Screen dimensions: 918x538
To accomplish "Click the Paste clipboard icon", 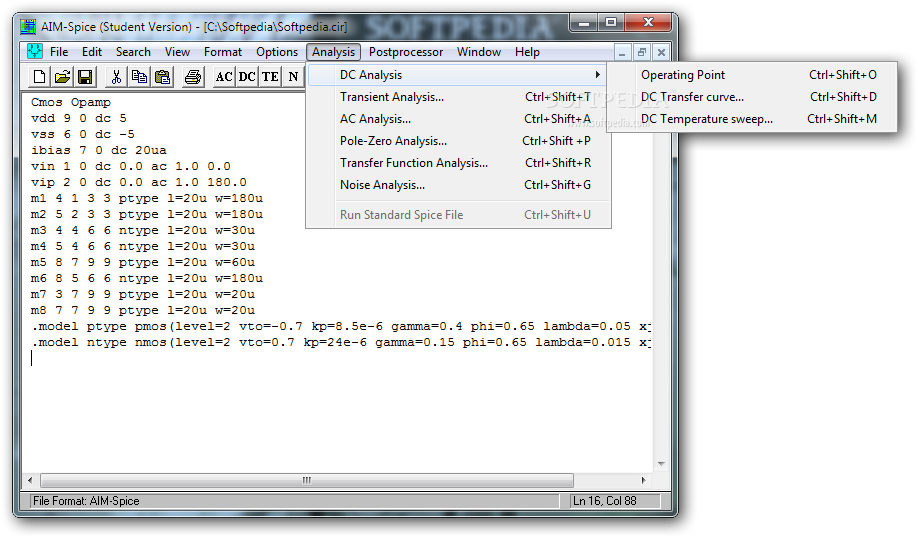I will click(x=162, y=77).
